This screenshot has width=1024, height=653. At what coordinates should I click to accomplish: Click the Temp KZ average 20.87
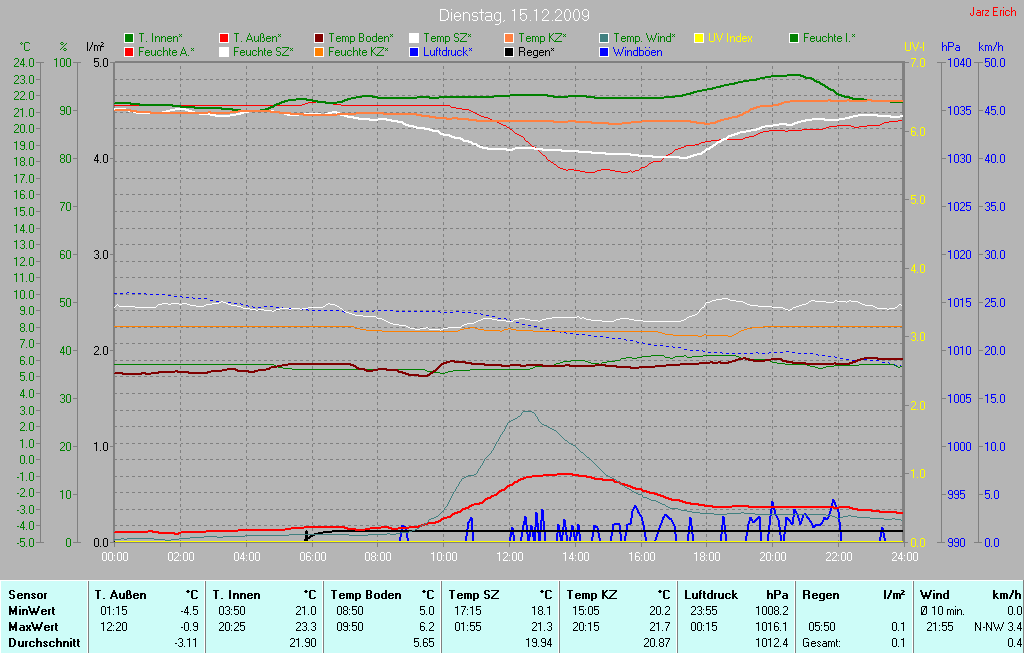[x=657, y=643]
